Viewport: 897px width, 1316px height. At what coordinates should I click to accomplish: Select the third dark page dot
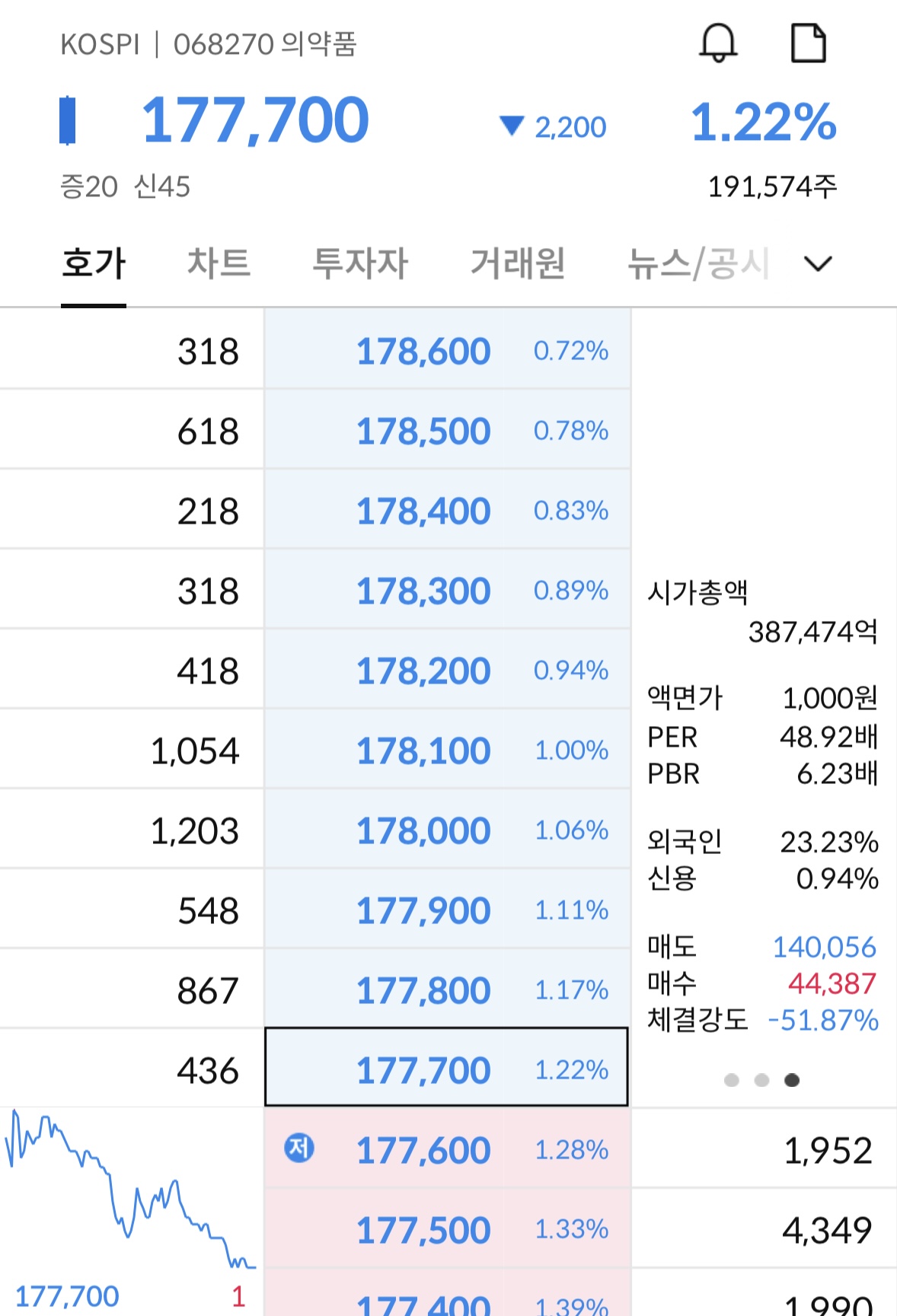coord(792,1080)
